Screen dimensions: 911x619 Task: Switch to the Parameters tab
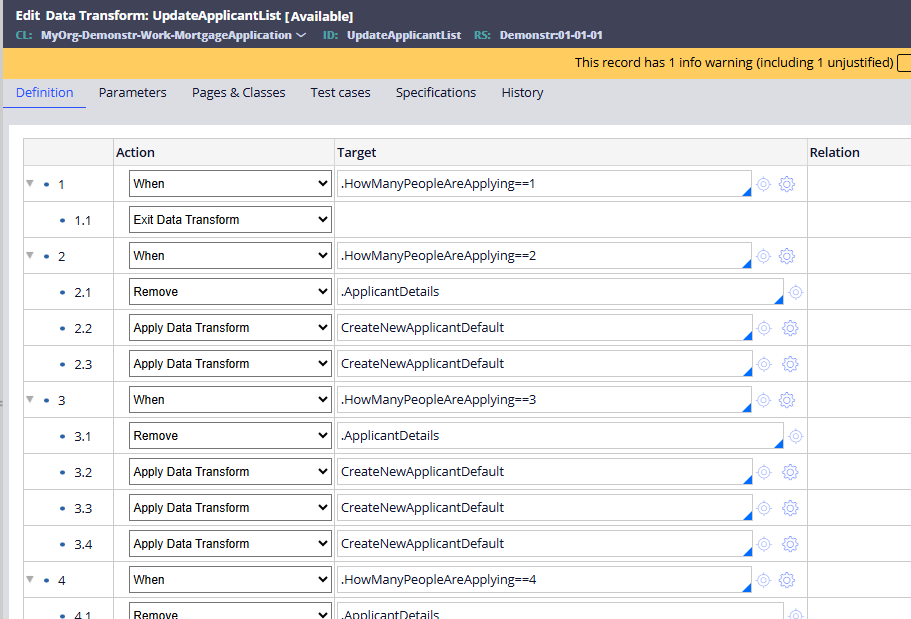coord(132,92)
